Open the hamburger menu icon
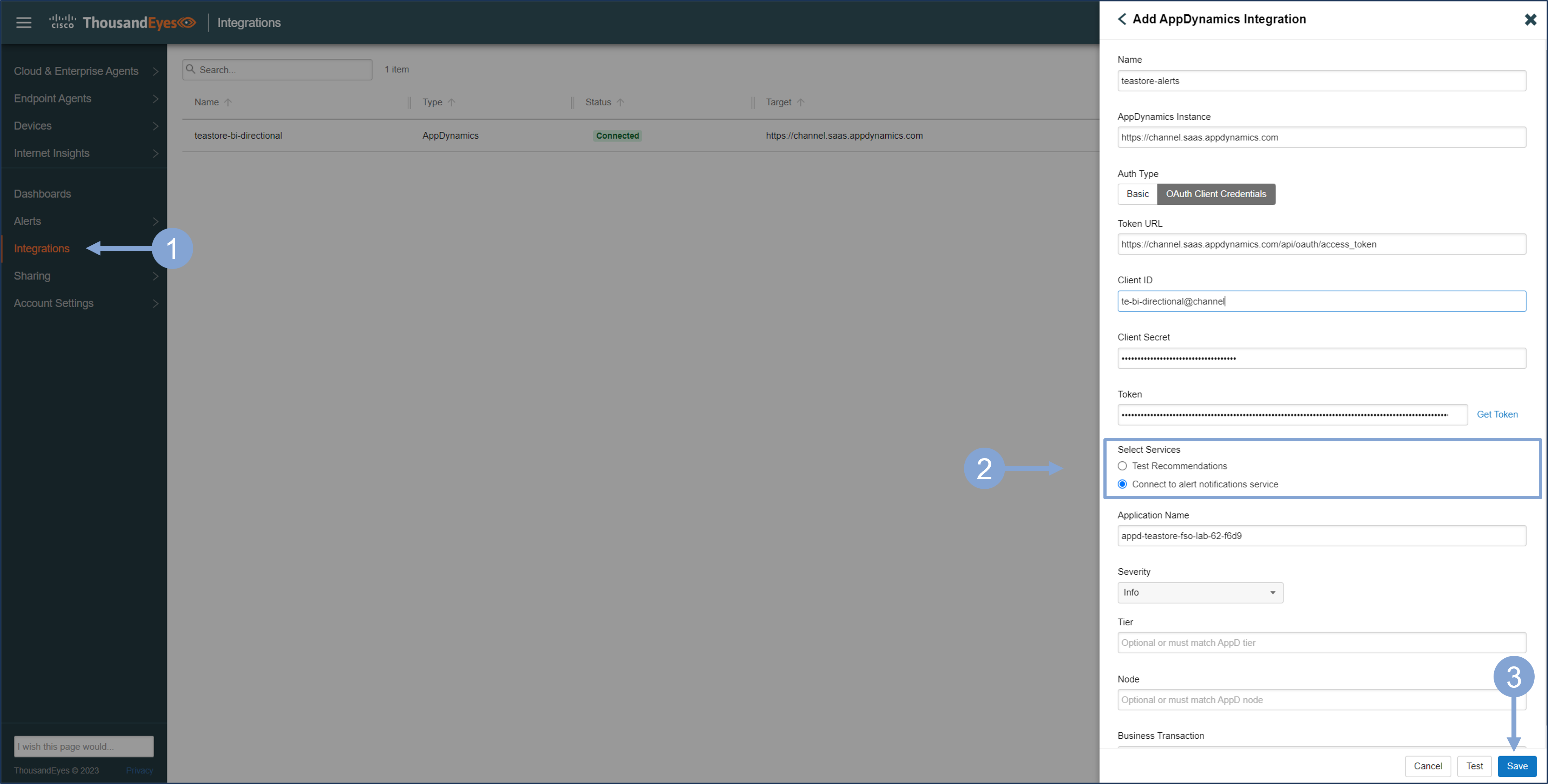Viewport: 1548px width, 784px height. 24,23
